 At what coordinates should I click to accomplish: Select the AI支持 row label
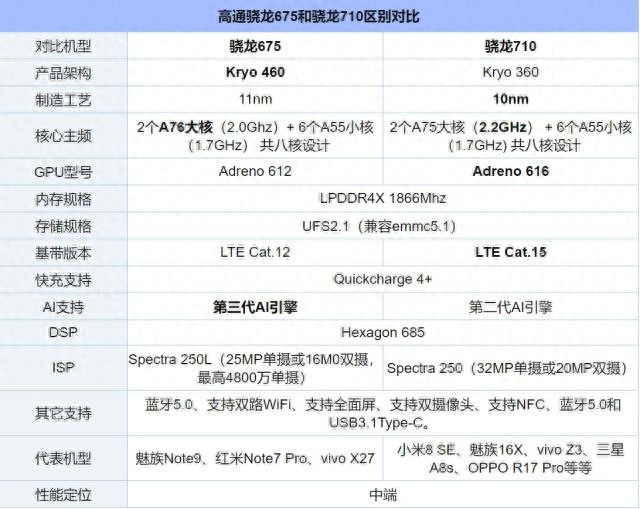63,307
